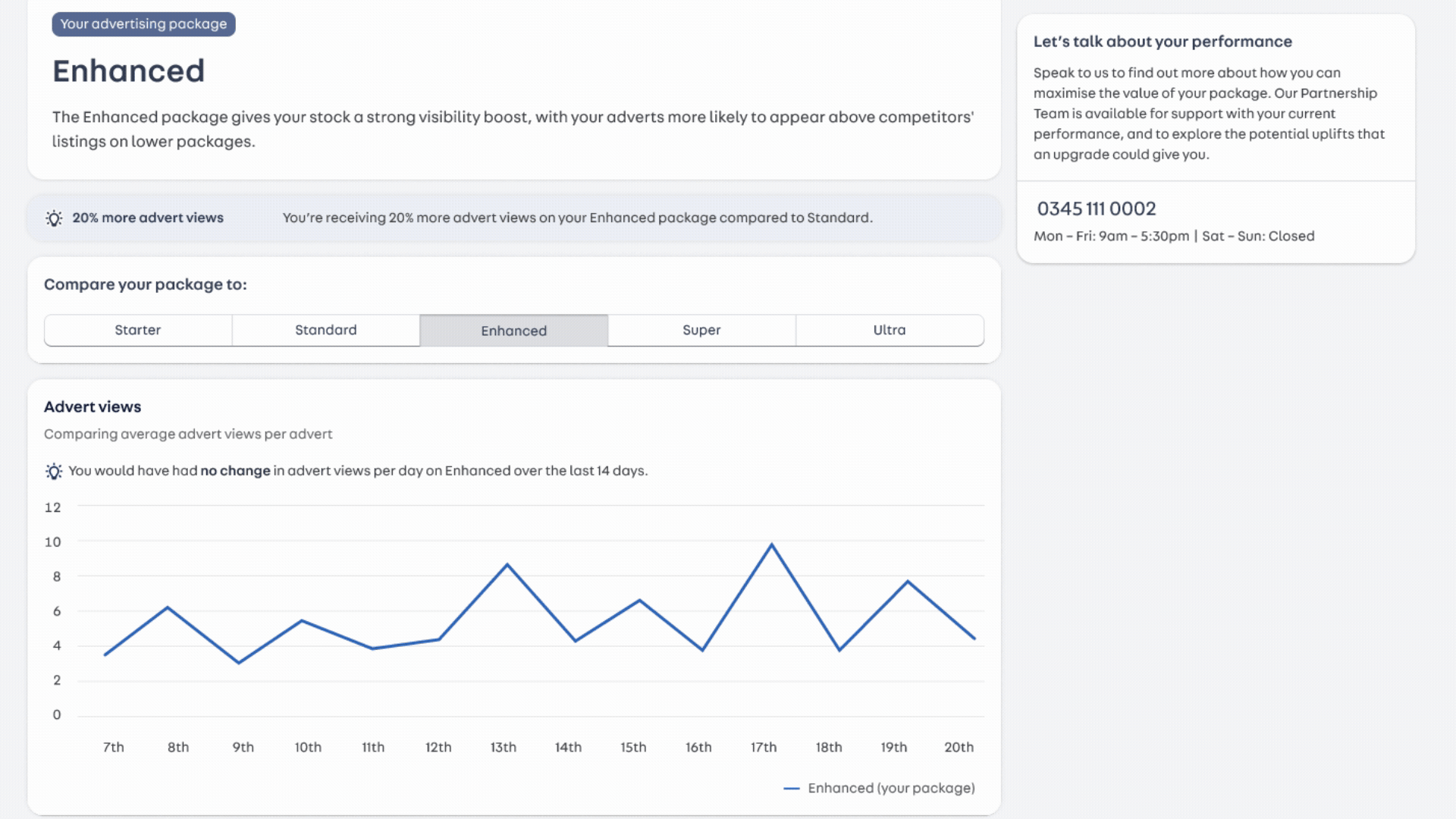Click the chart point at the 9th
The image size is (1456, 819).
[239, 663]
